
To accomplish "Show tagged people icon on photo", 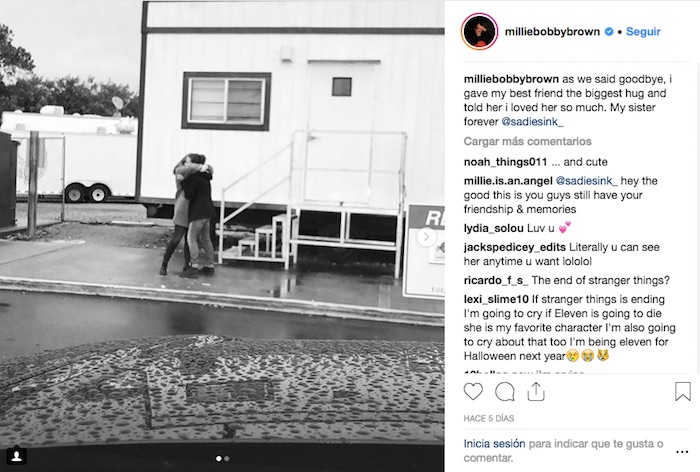I will click(x=17, y=456).
